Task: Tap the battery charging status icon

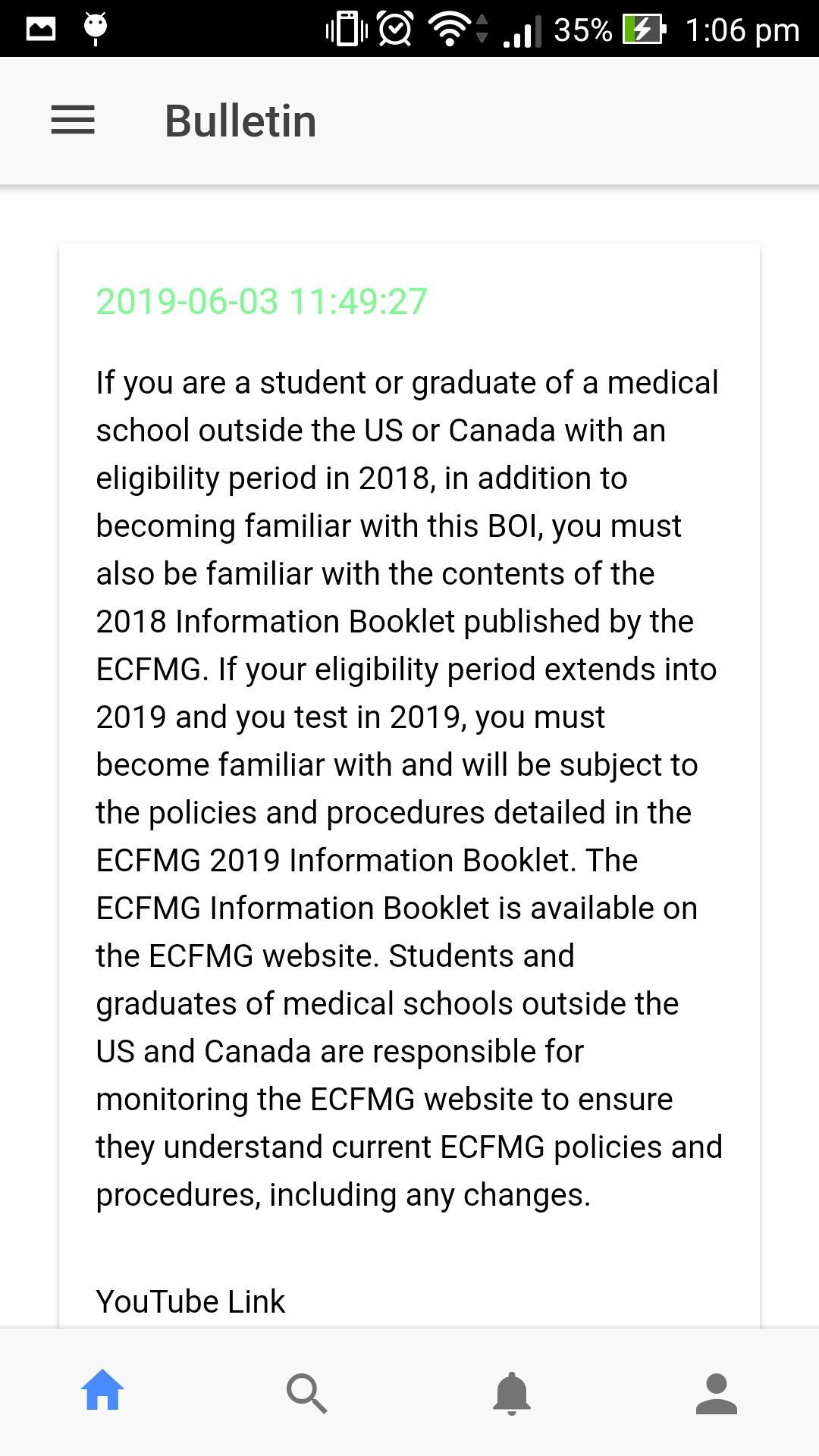Action: (644, 30)
